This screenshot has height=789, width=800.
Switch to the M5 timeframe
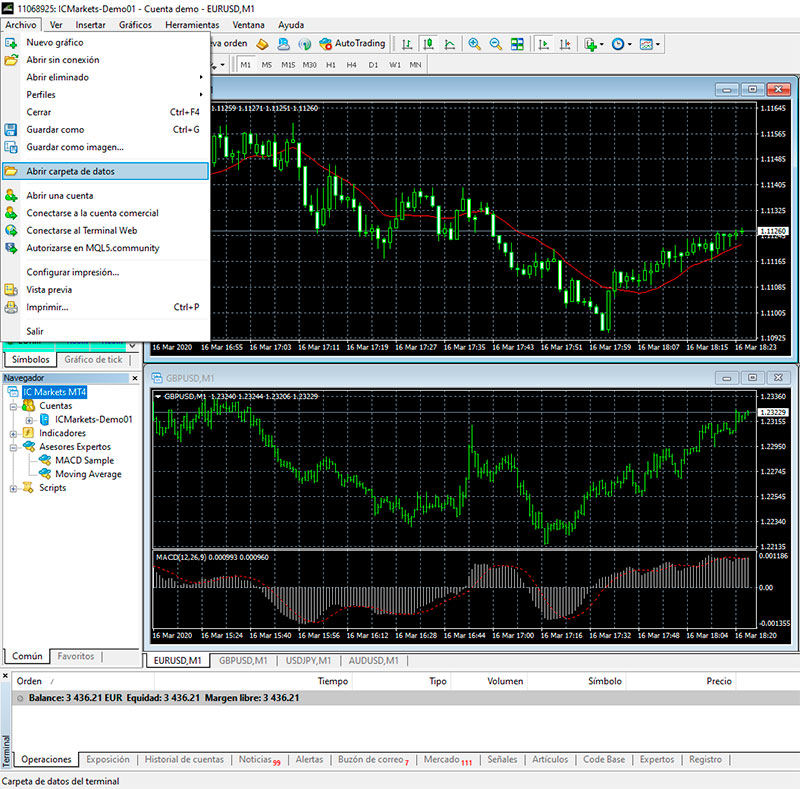pyautogui.click(x=267, y=65)
